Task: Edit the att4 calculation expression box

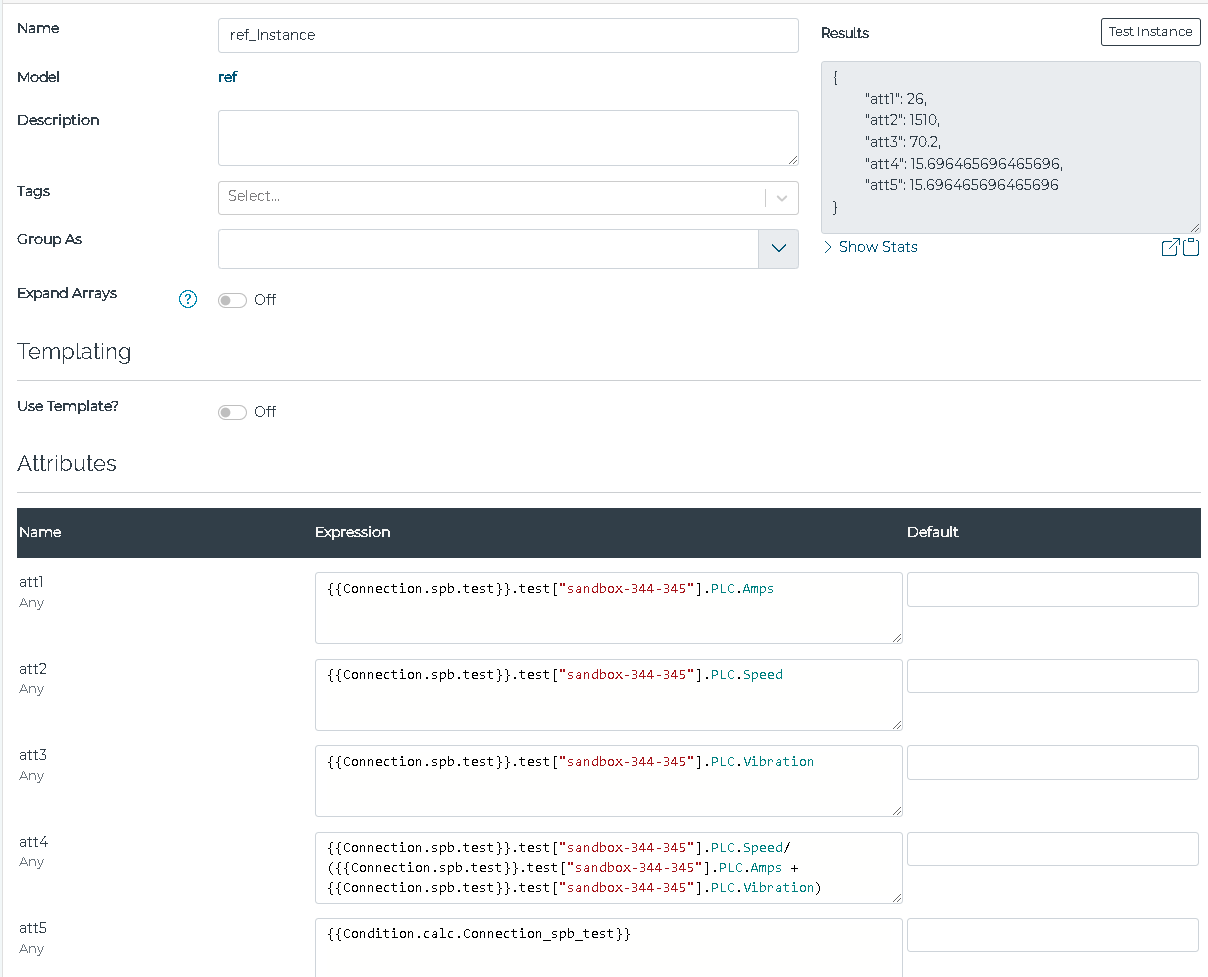Action: tap(608, 867)
